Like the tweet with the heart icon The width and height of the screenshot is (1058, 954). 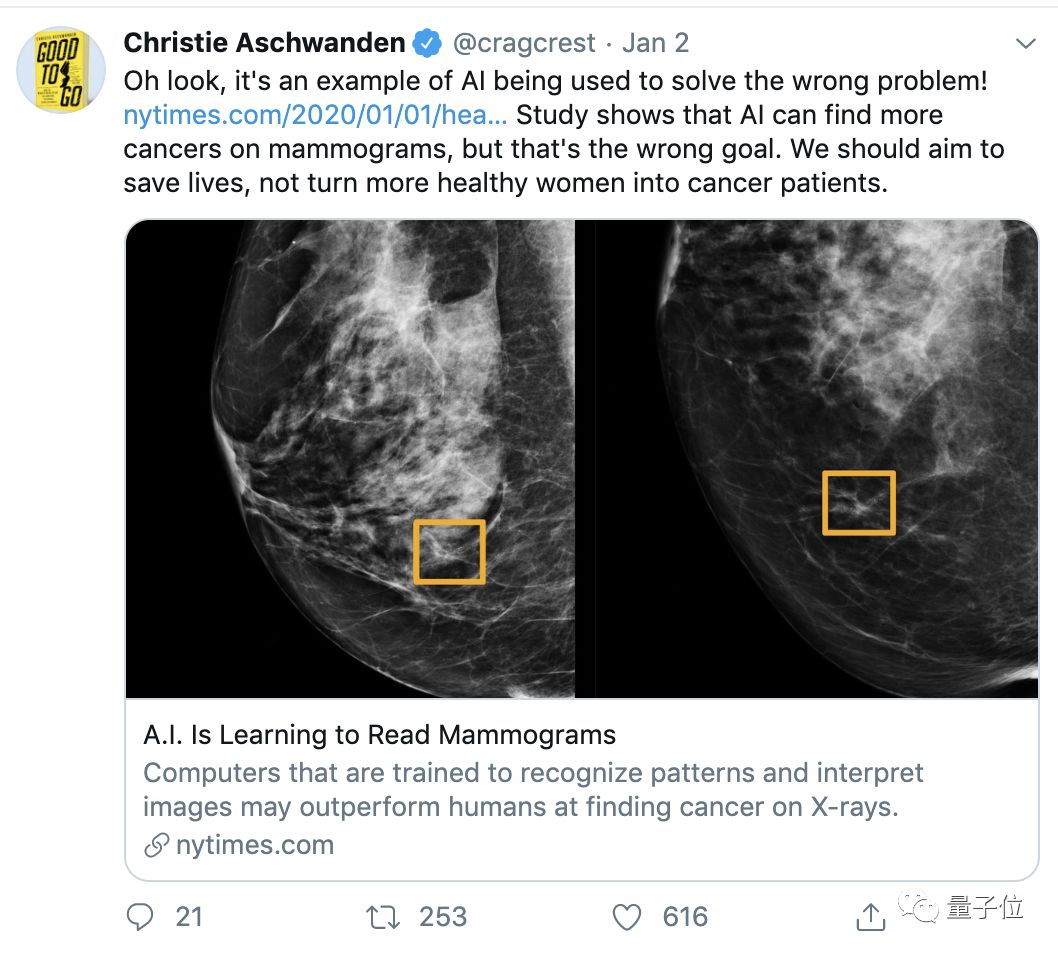click(626, 916)
